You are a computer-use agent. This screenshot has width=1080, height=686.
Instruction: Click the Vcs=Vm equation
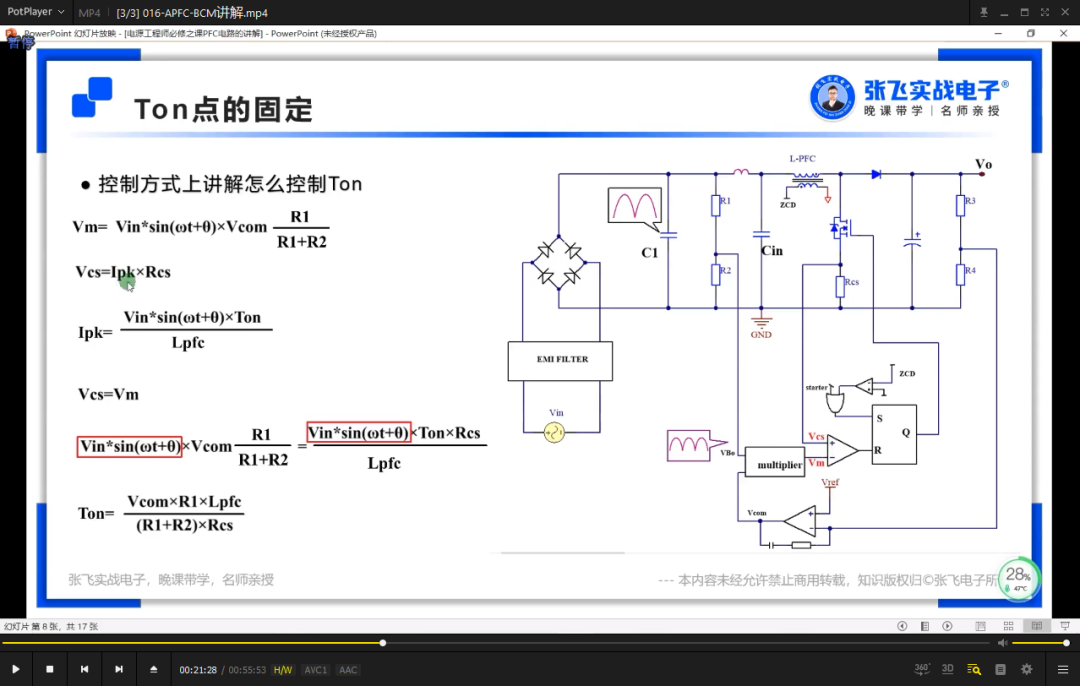pos(108,394)
